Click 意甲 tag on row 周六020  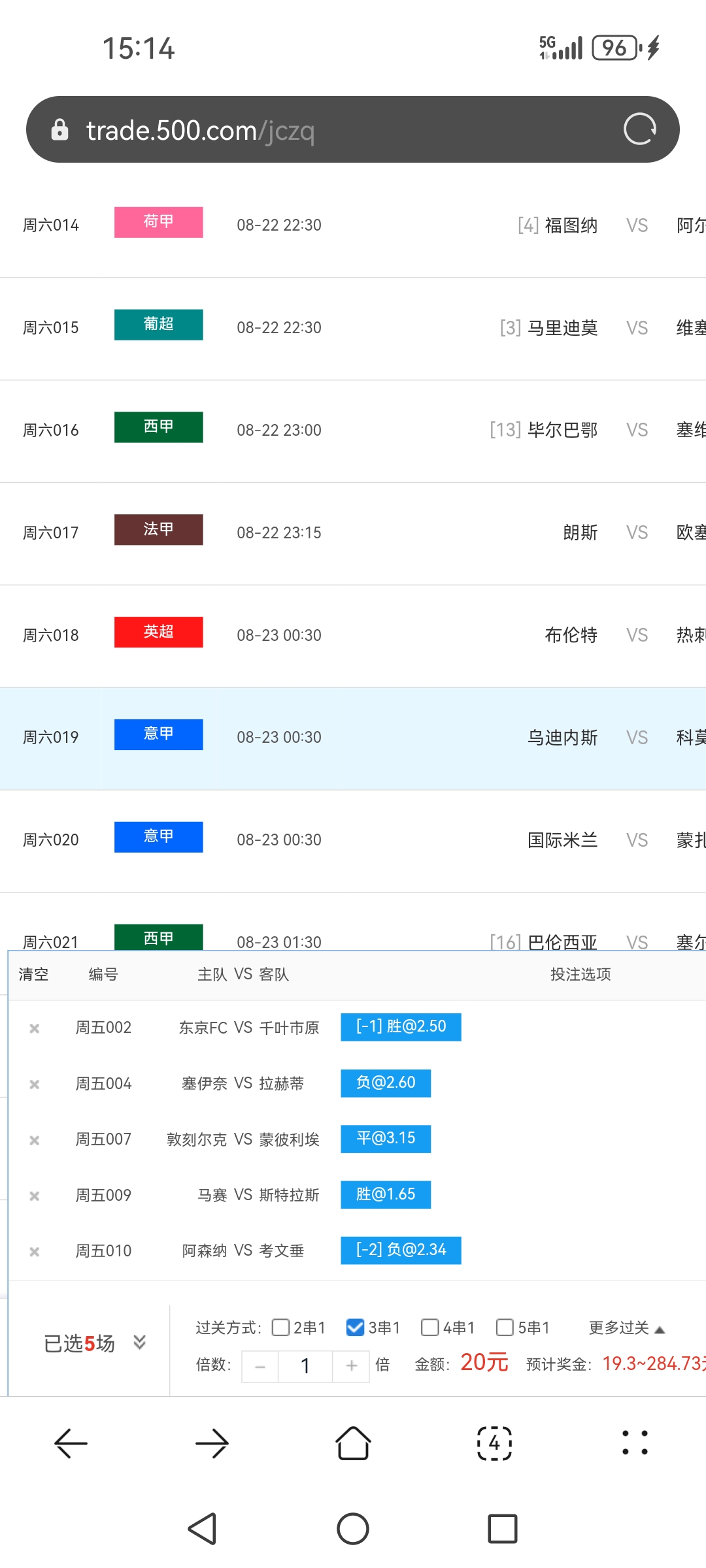[x=159, y=837]
